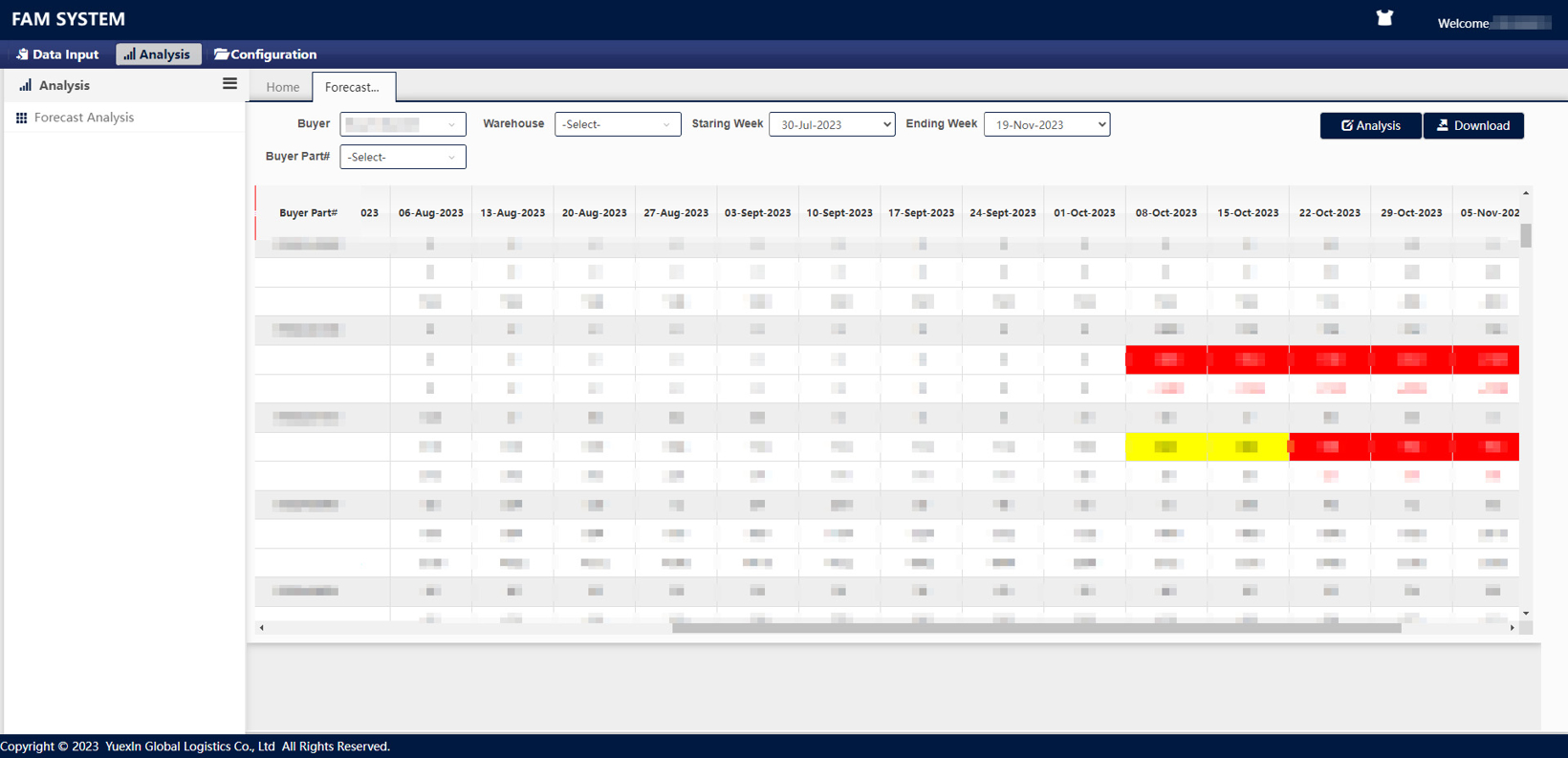Screen dimensions: 1568x758
Task: Switch to the Home tab
Action: [282, 87]
